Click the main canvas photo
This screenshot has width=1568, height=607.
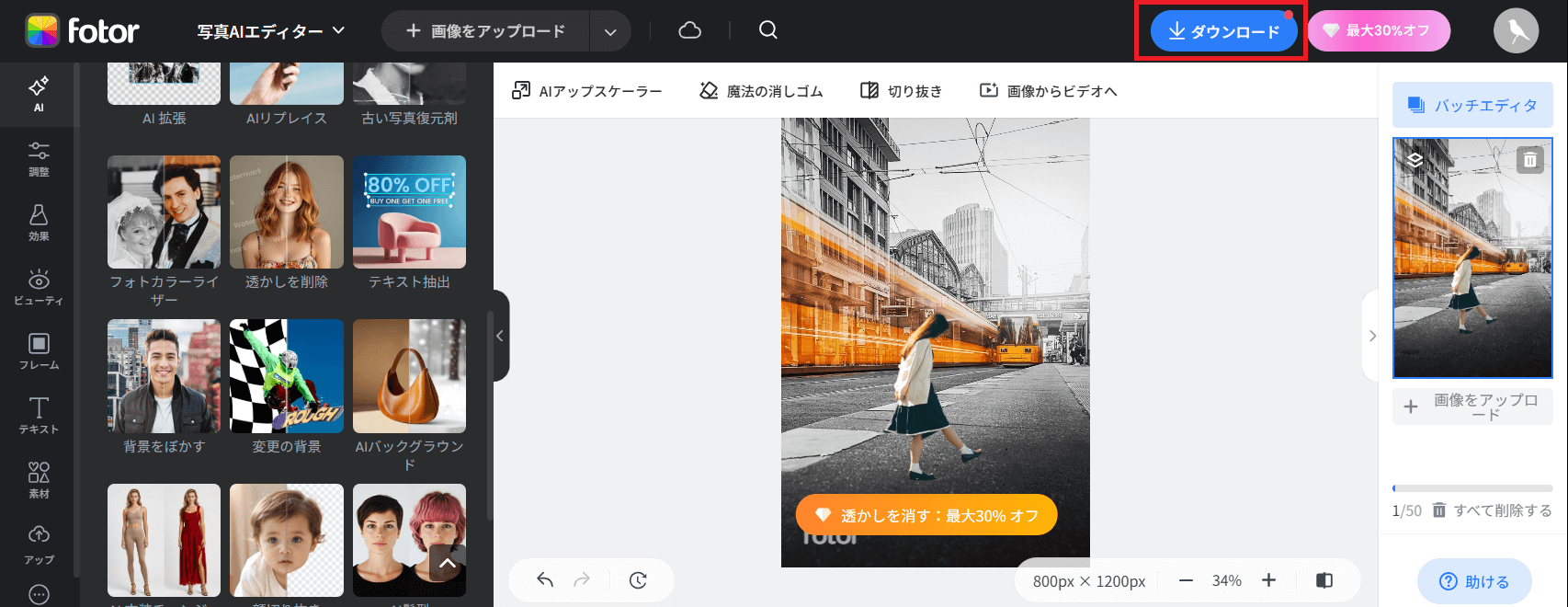[936, 342]
